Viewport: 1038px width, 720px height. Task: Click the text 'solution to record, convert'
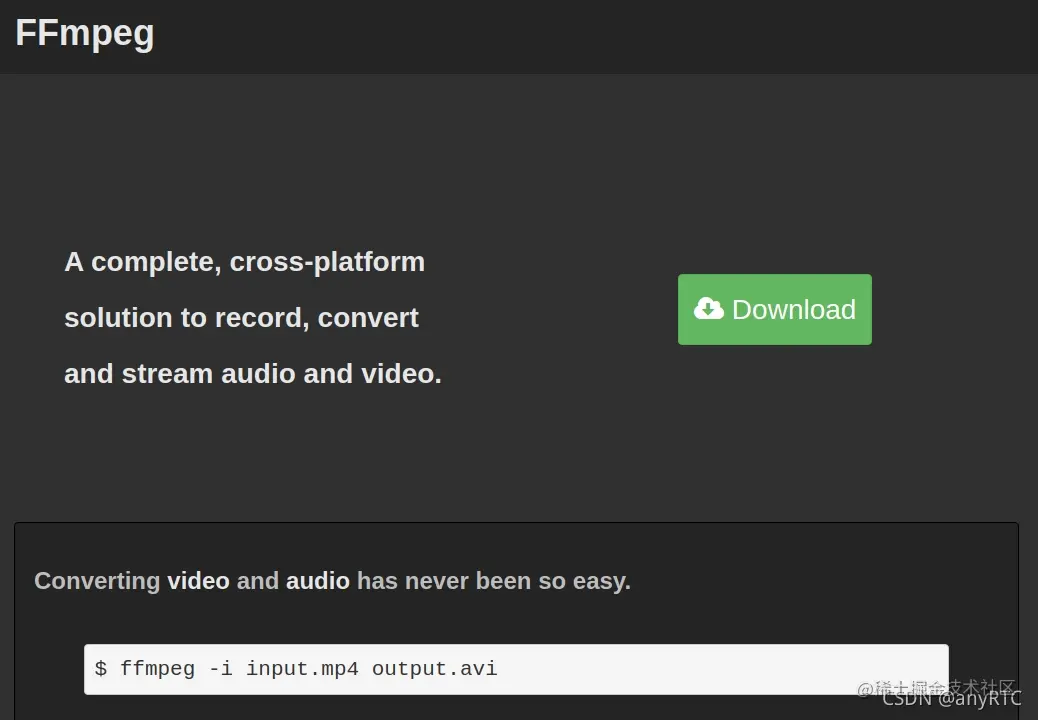click(x=241, y=318)
